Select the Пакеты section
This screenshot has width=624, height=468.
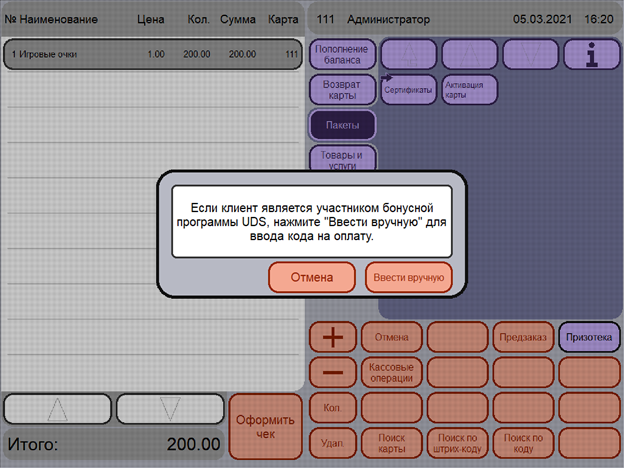click(342, 125)
